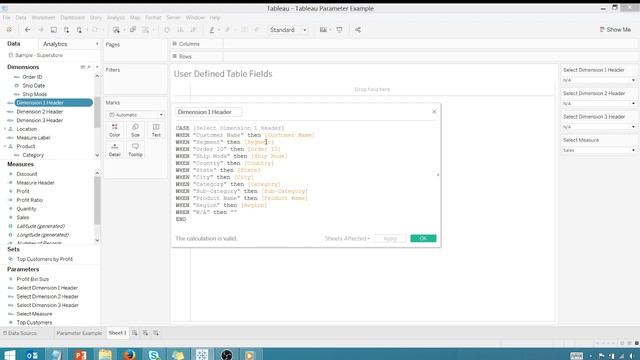Viewport: 640px width, 360px height.
Task: Open the Worksheet menu
Action: [43, 18]
